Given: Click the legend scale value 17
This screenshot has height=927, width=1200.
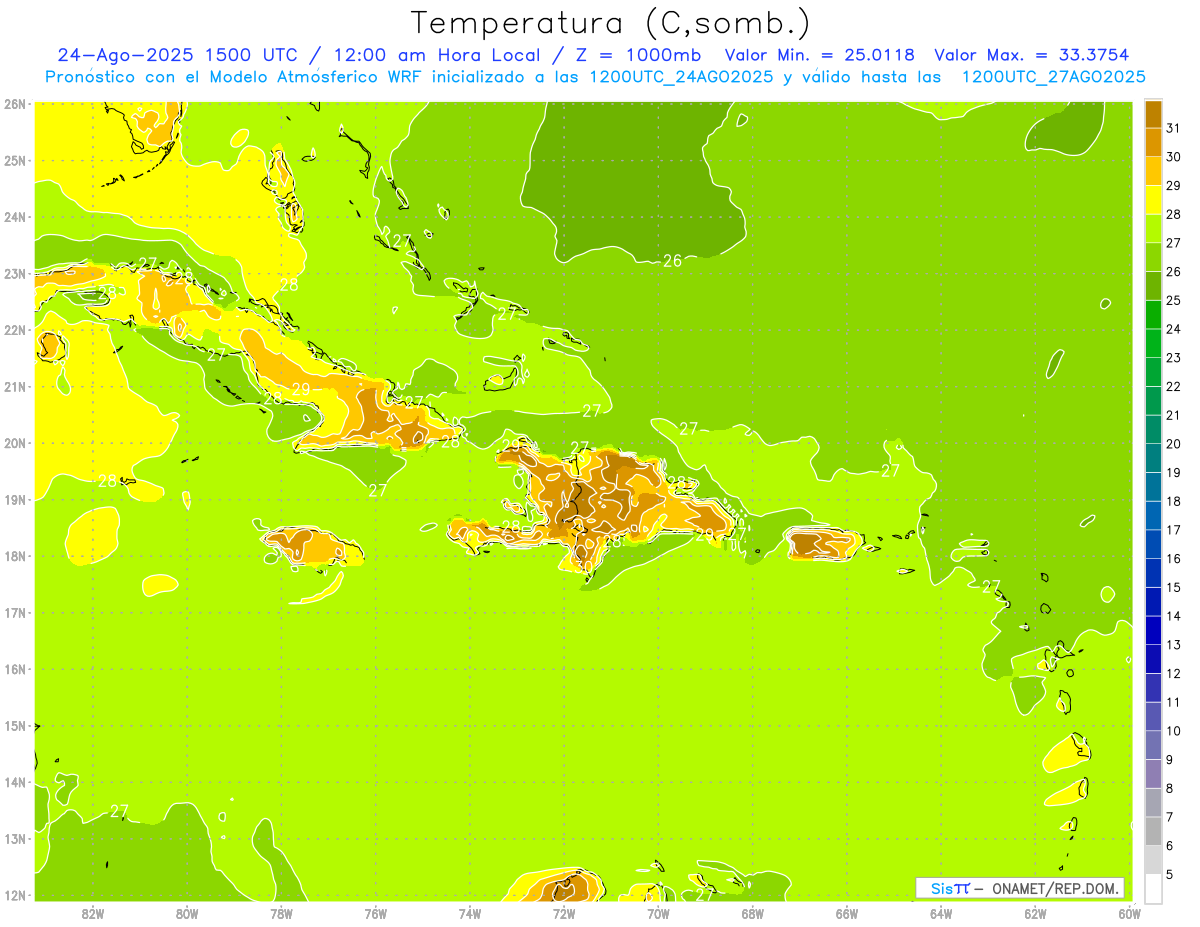Looking at the screenshot, I should tap(1173, 530).
